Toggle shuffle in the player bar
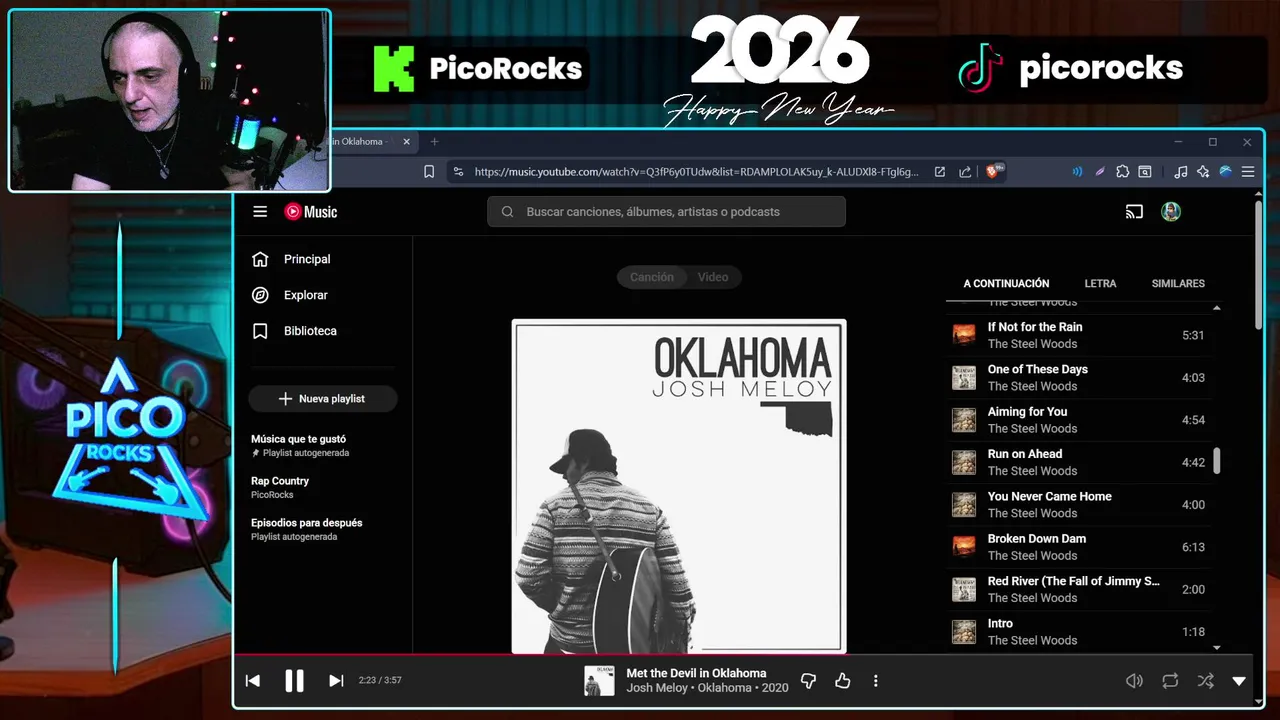This screenshot has width=1280, height=720. point(1206,681)
